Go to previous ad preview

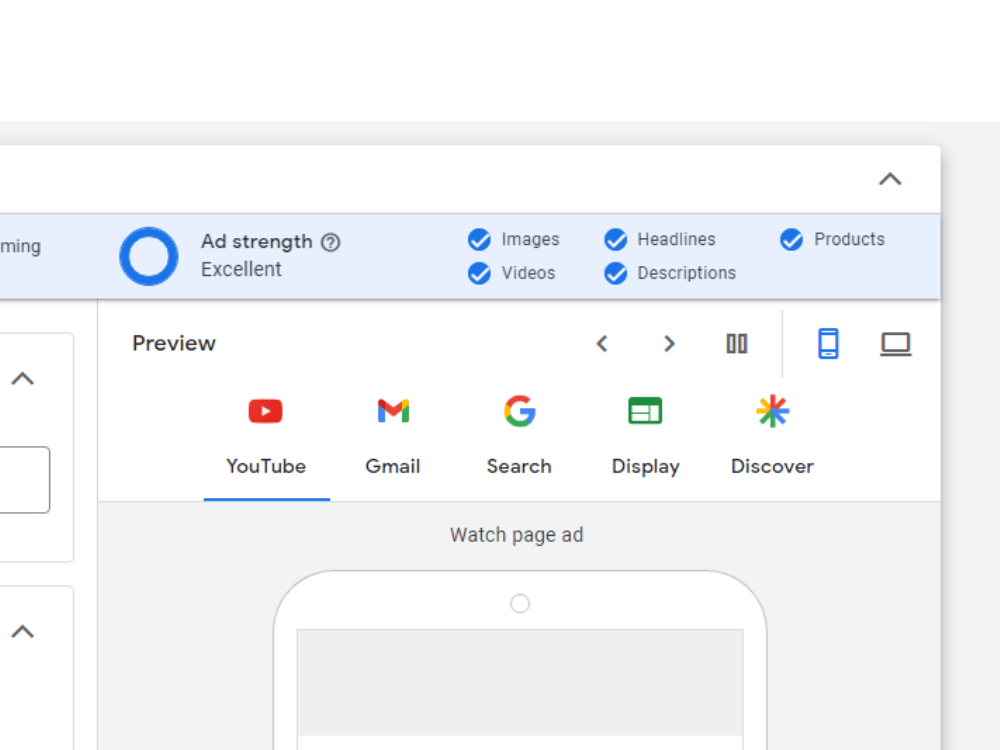(x=602, y=344)
